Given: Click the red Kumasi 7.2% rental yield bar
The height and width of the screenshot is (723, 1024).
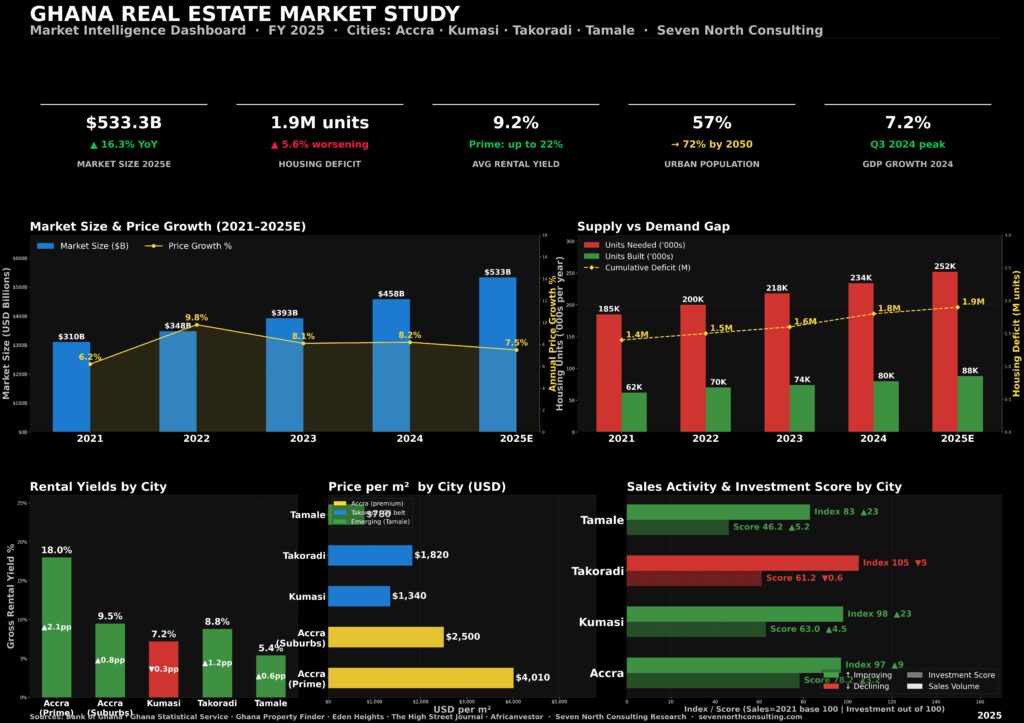Looking at the screenshot, I should tap(163, 668).
